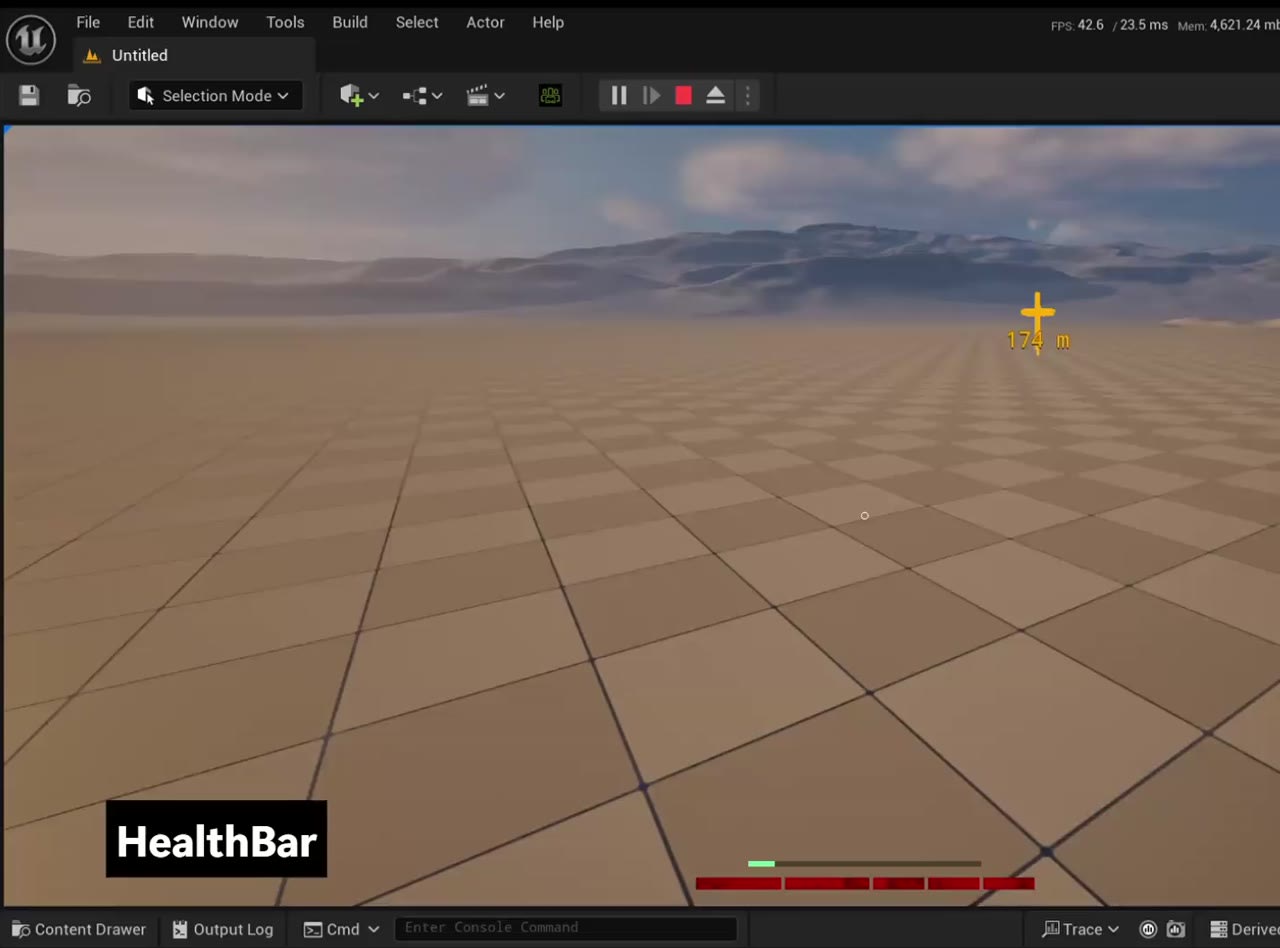Click the red segmented health bar
Viewport: 1280px width, 948px height.
tap(865, 883)
